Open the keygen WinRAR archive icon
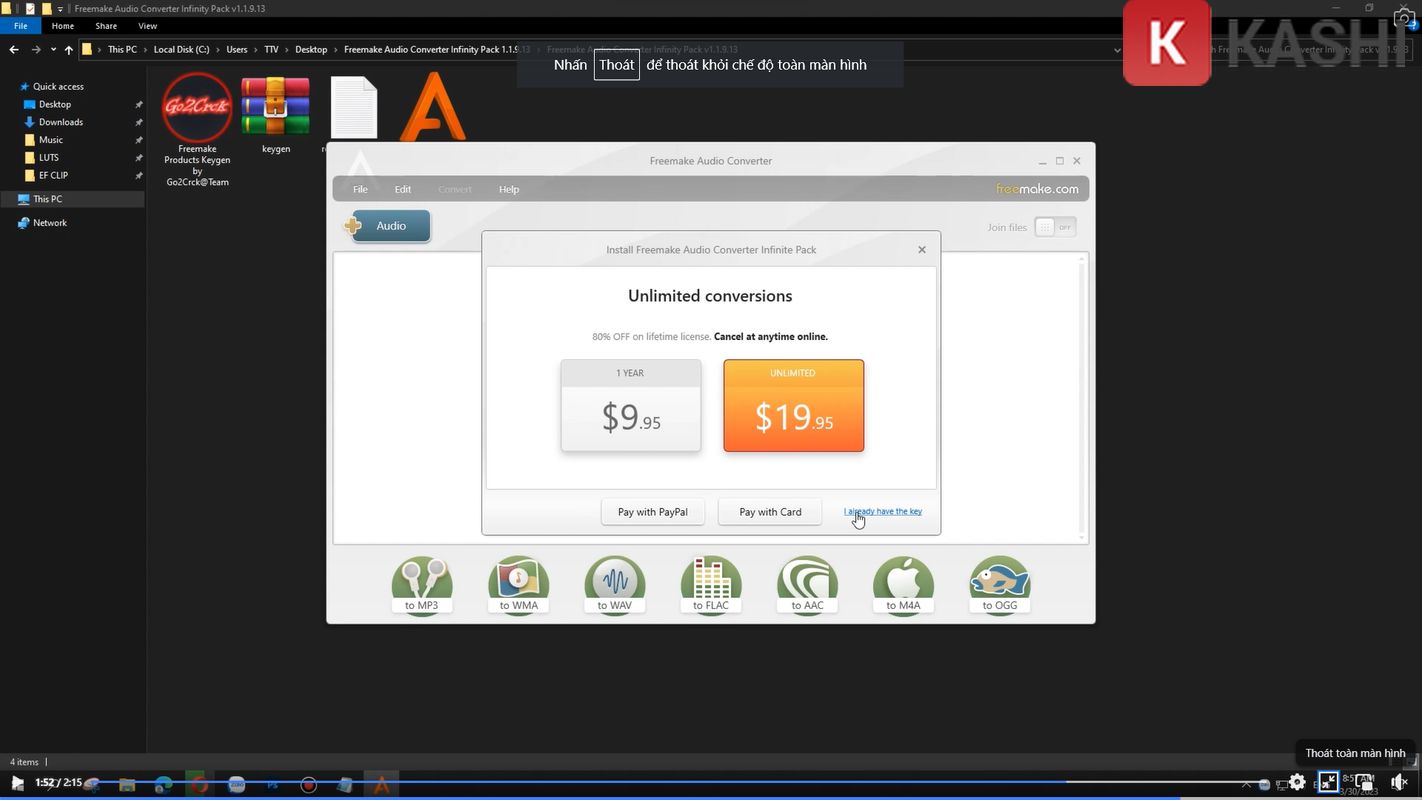 (275, 108)
